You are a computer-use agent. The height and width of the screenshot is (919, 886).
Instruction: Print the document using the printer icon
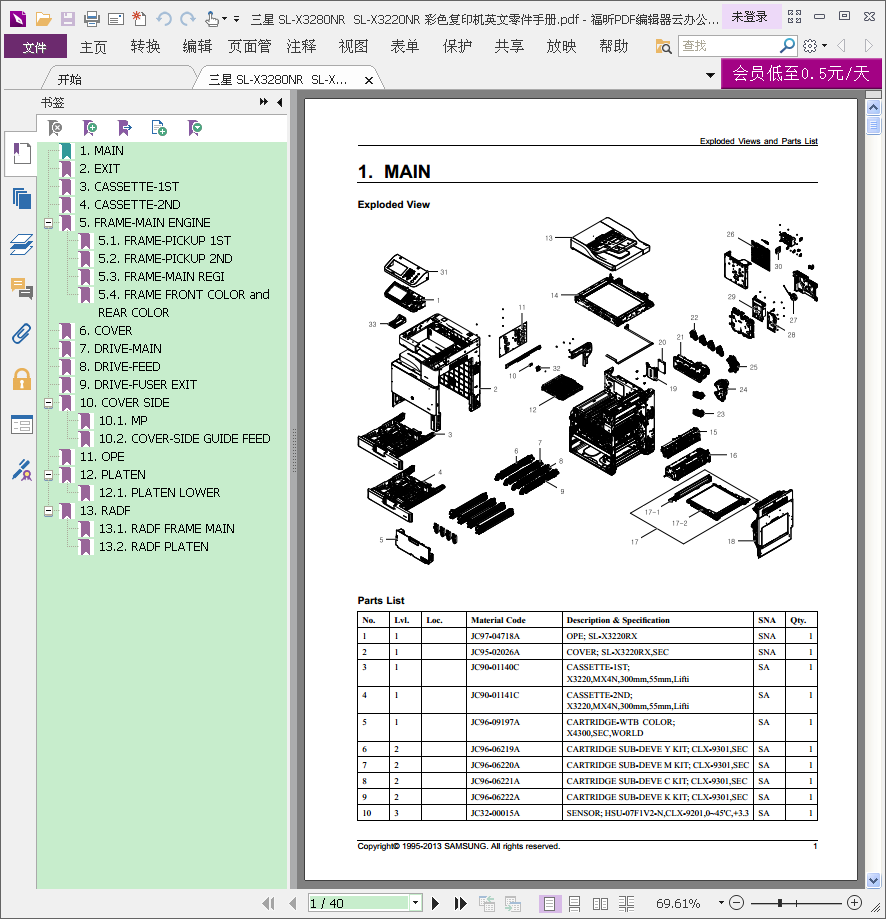(x=92, y=19)
